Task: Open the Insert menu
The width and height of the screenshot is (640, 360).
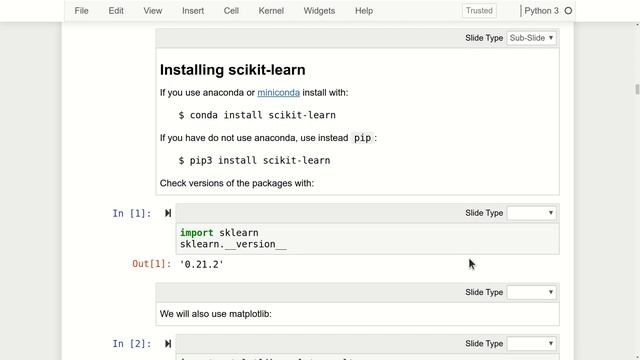Action: tap(193, 11)
